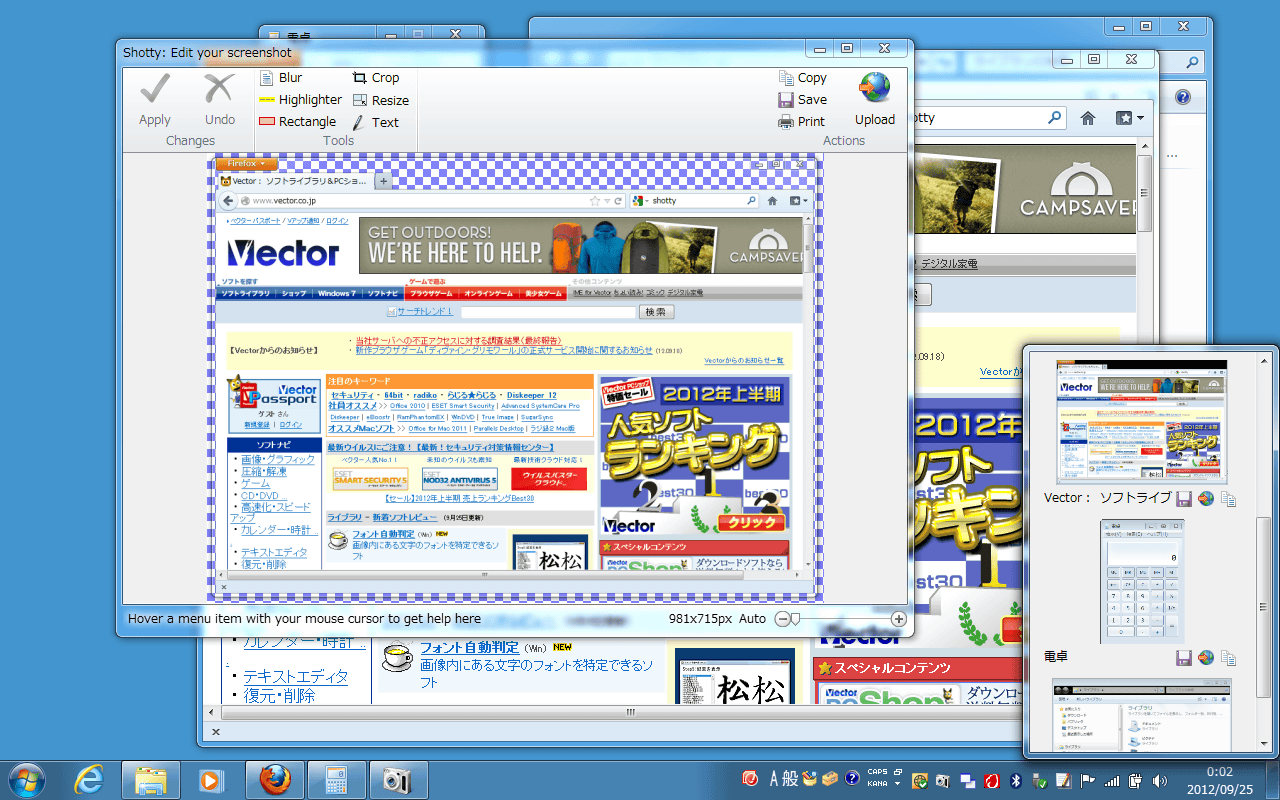Switch to Calculator on the taskbar

[337, 780]
